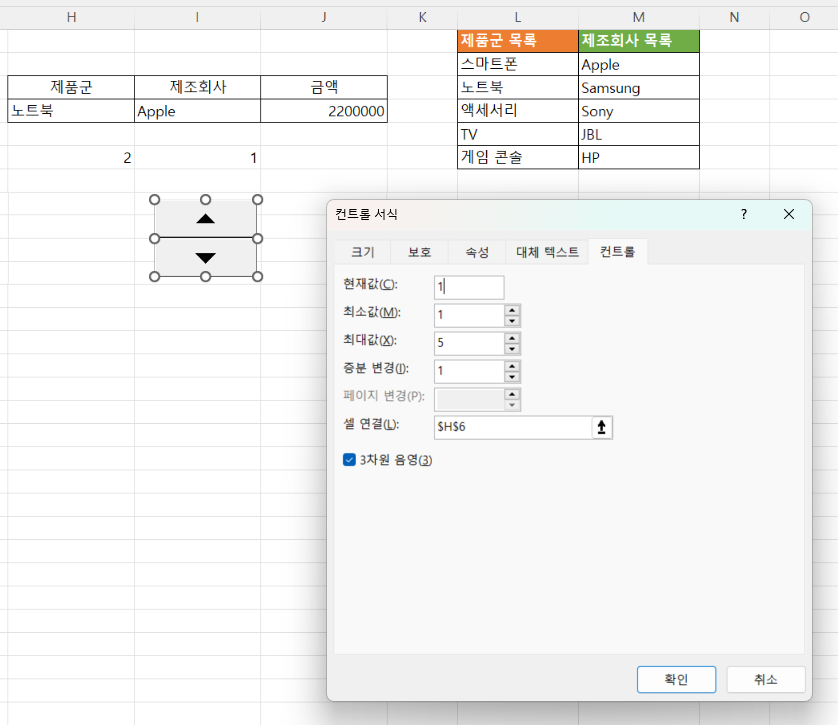Select column K header
838x725 pixels.
422,17
